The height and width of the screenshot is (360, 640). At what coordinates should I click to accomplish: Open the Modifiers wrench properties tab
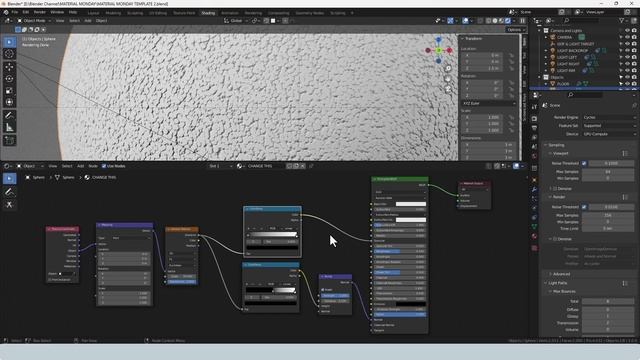(x=534, y=189)
